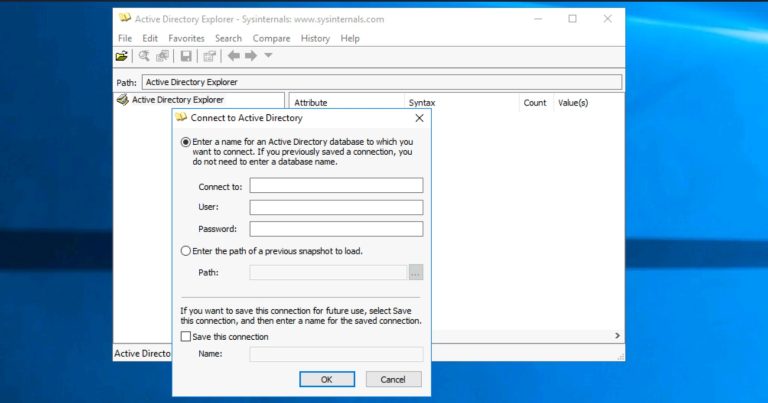Open the history dropdown arrow in toolbar
The width and height of the screenshot is (768, 403).
tap(268, 56)
